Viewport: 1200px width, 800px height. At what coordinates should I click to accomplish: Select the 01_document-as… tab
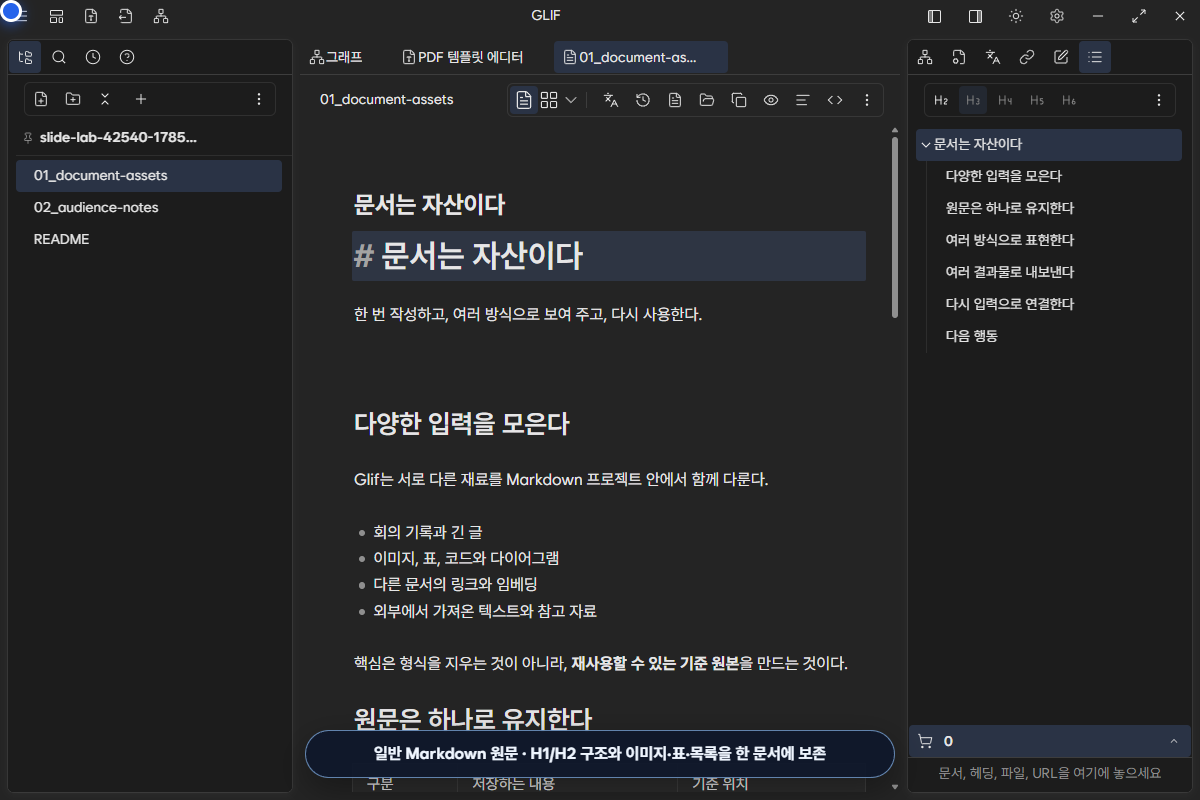(x=641, y=57)
